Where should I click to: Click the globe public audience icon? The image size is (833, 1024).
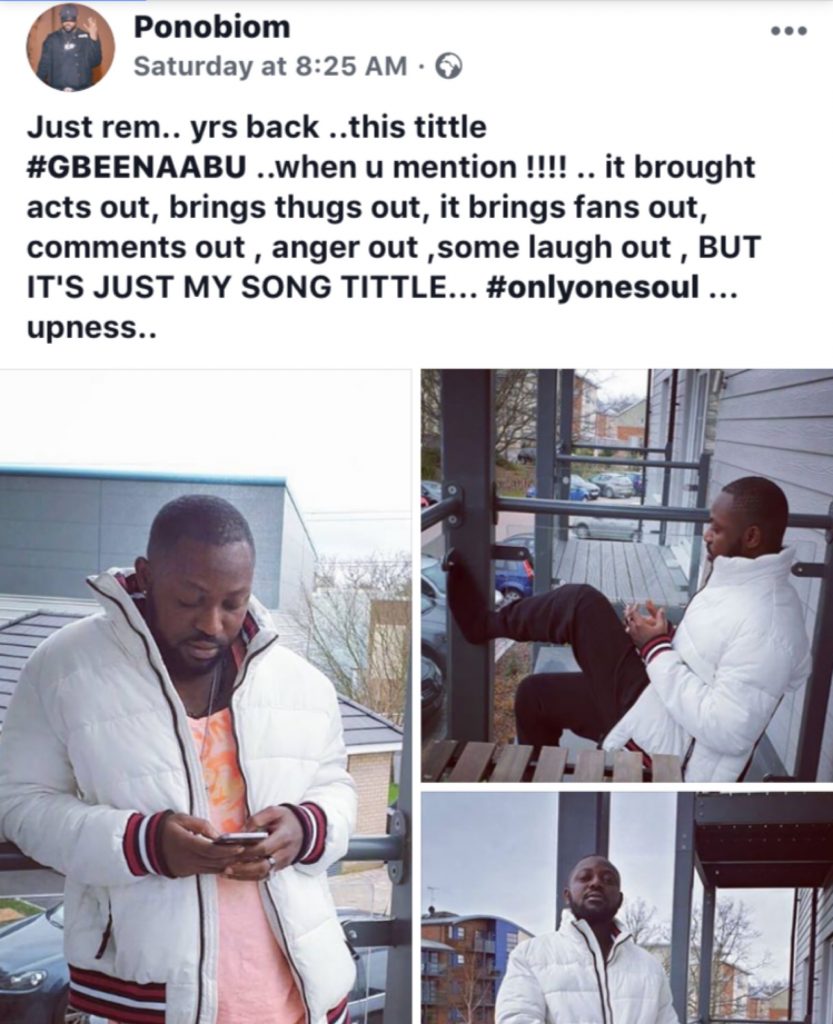(x=449, y=66)
